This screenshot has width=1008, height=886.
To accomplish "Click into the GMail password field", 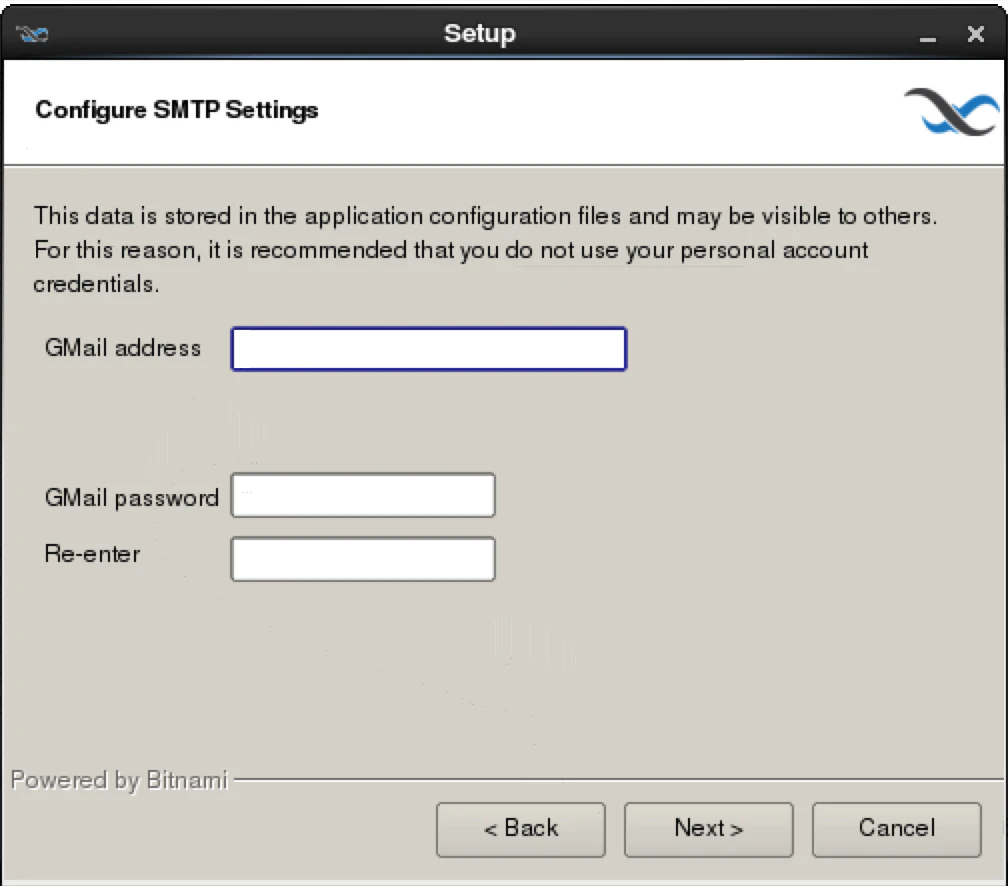I will [x=363, y=495].
